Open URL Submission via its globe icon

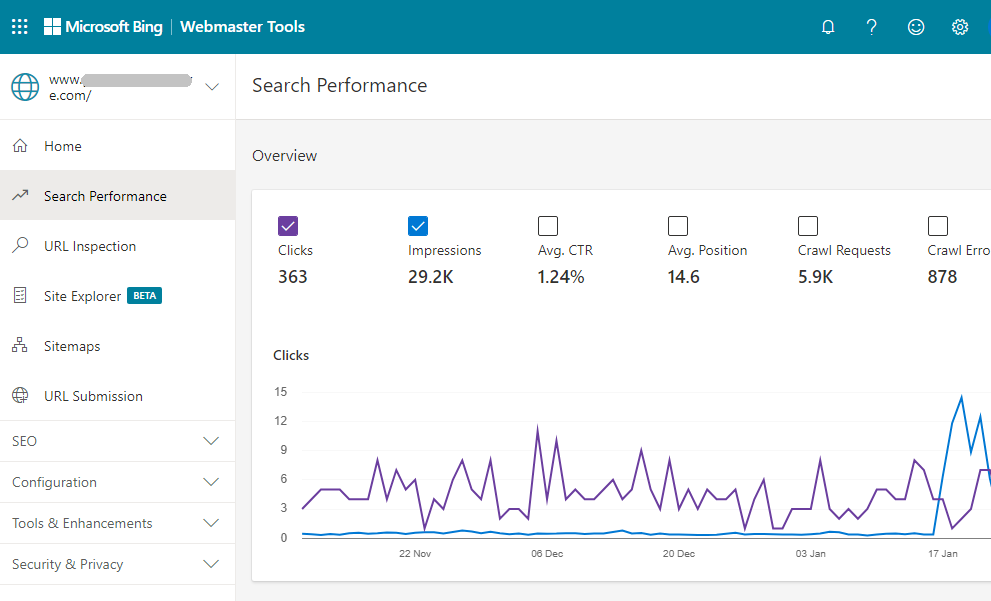click(20, 396)
